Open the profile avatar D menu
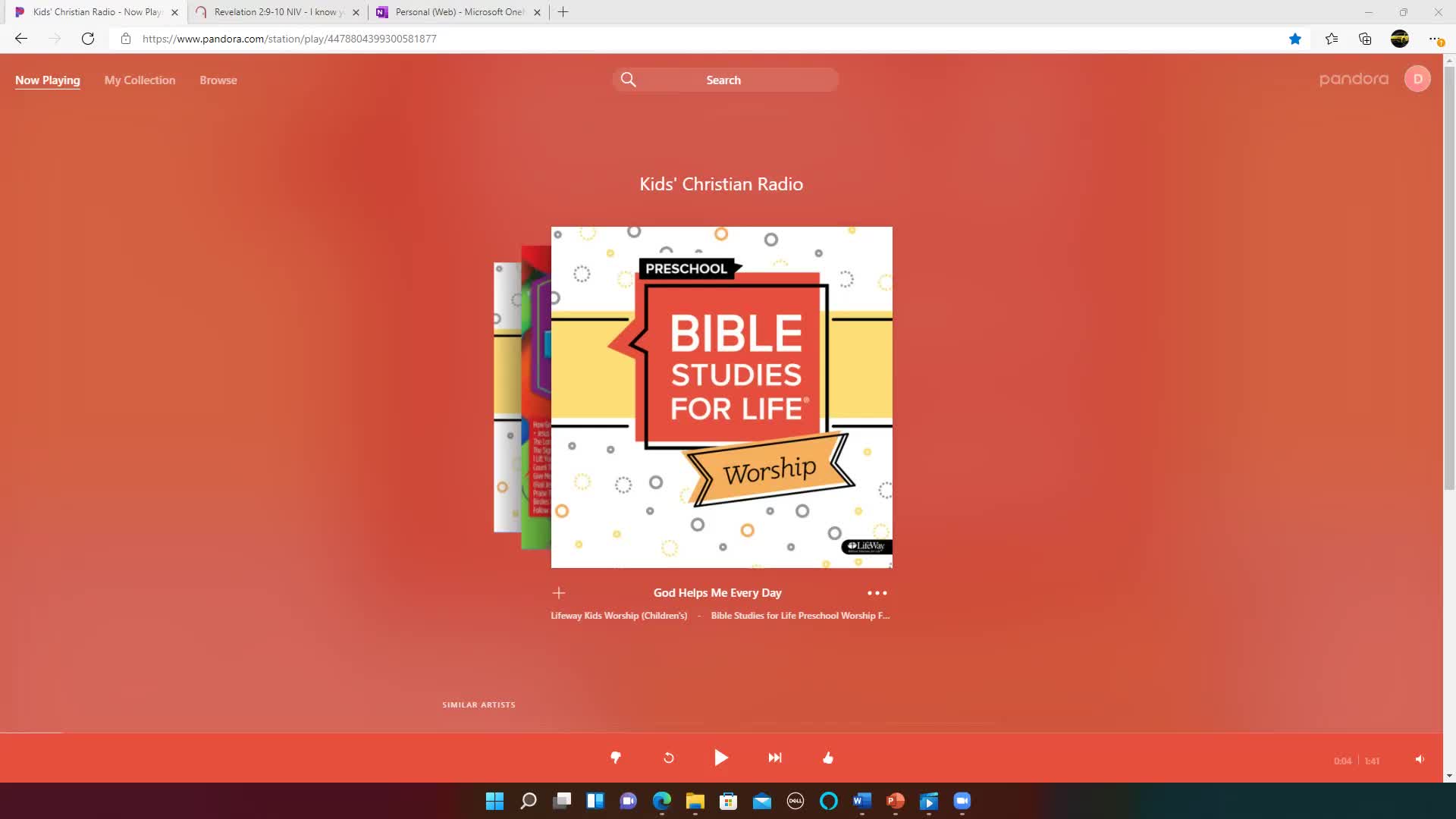Screen dimensions: 1456x819 click(1417, 79)
